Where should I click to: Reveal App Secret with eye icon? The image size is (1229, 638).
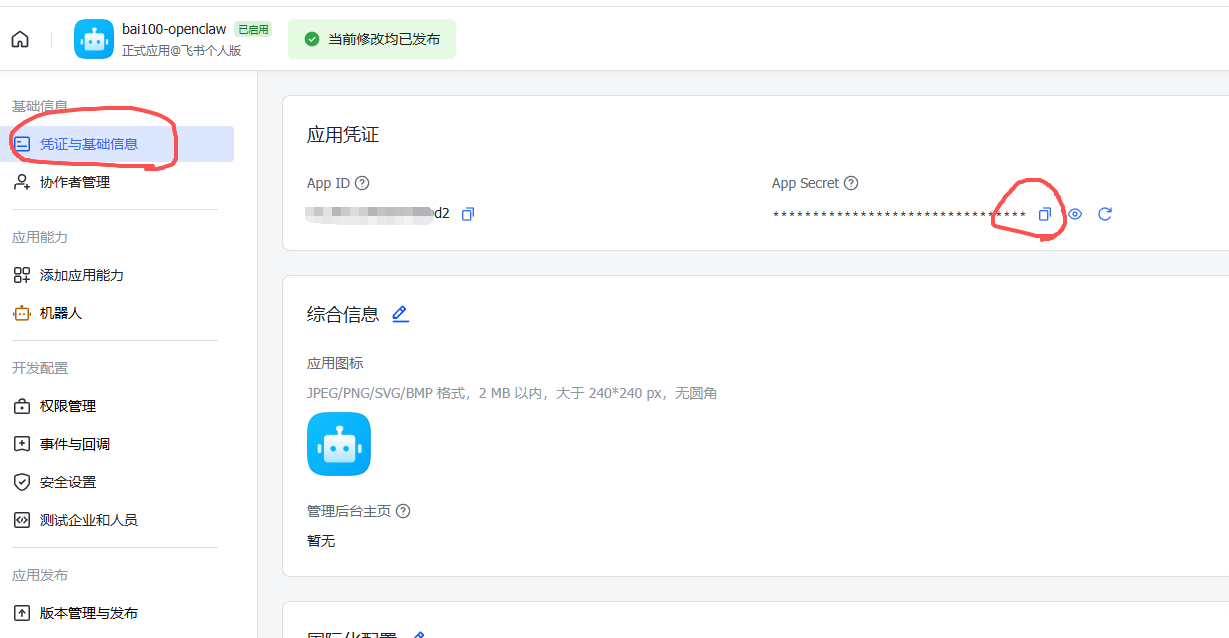[x=1075, y=214]
